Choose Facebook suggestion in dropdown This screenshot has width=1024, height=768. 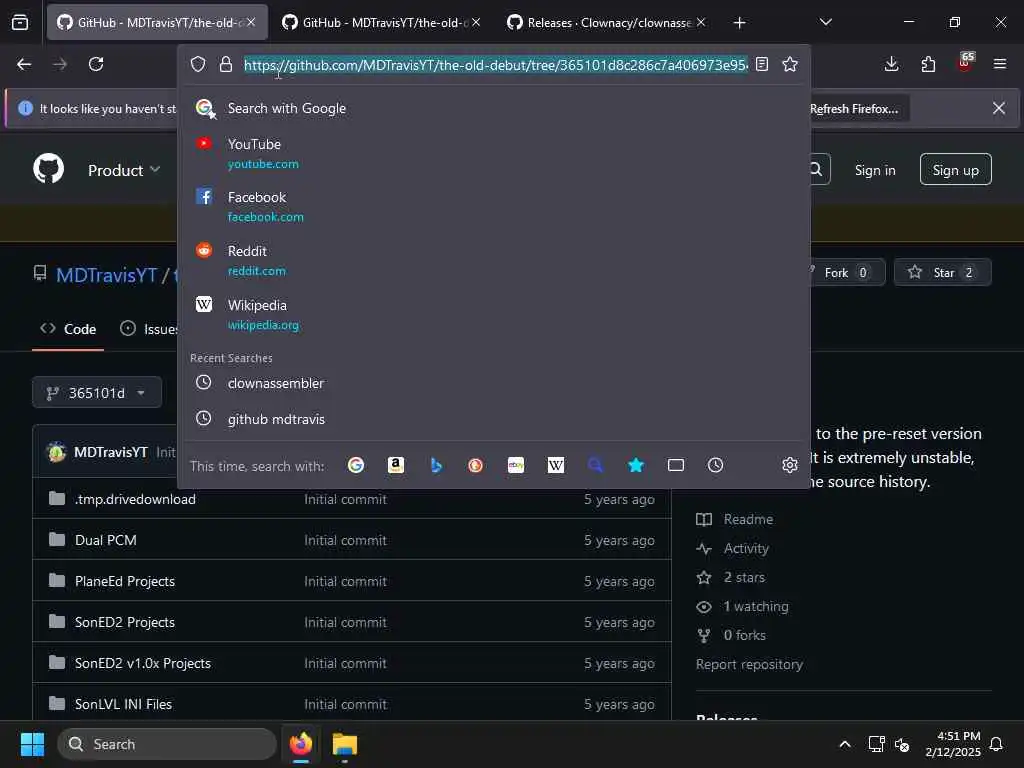click(493, 206)
